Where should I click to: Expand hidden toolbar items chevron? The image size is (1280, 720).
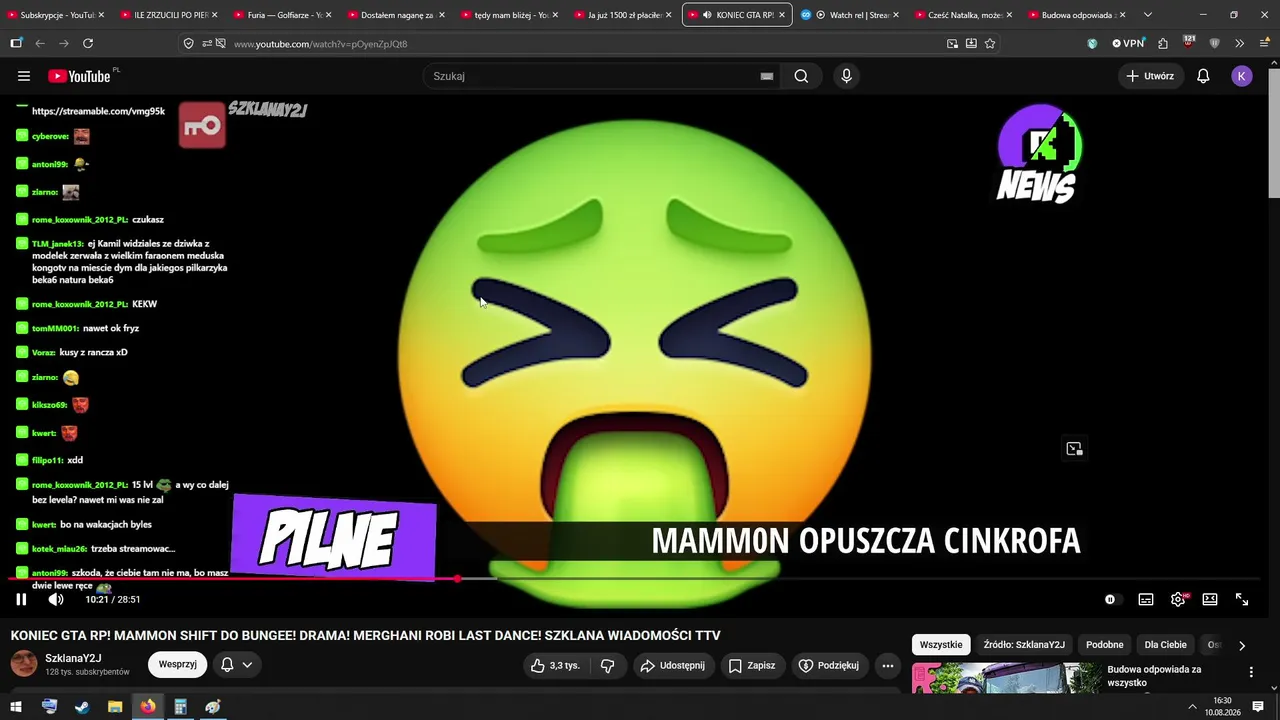click(1240, 44)
